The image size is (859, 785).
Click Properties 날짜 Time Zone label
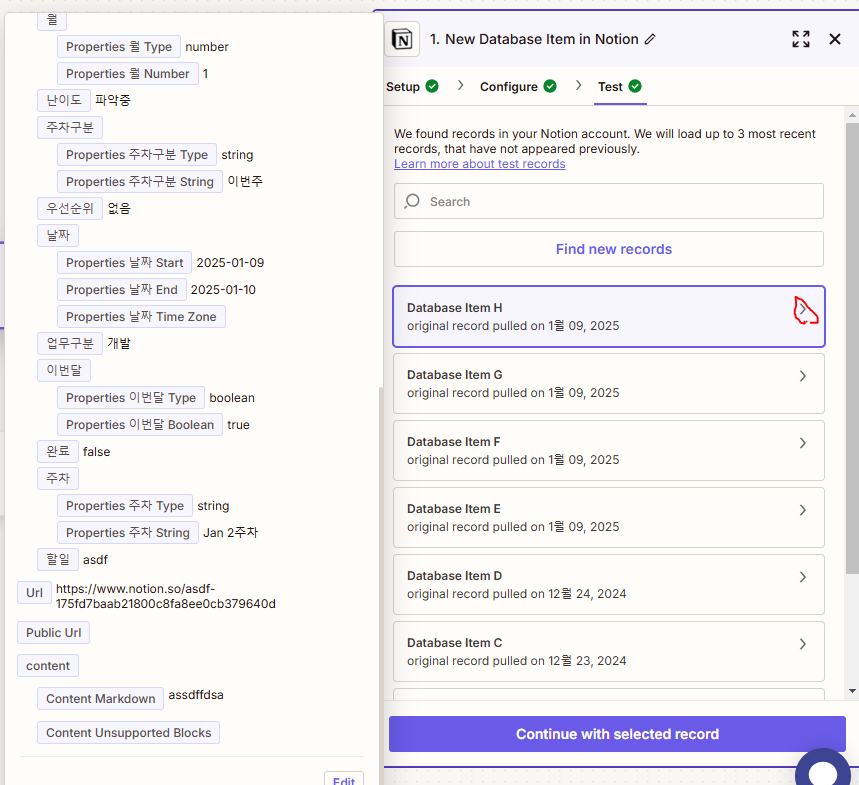(141, 317)
